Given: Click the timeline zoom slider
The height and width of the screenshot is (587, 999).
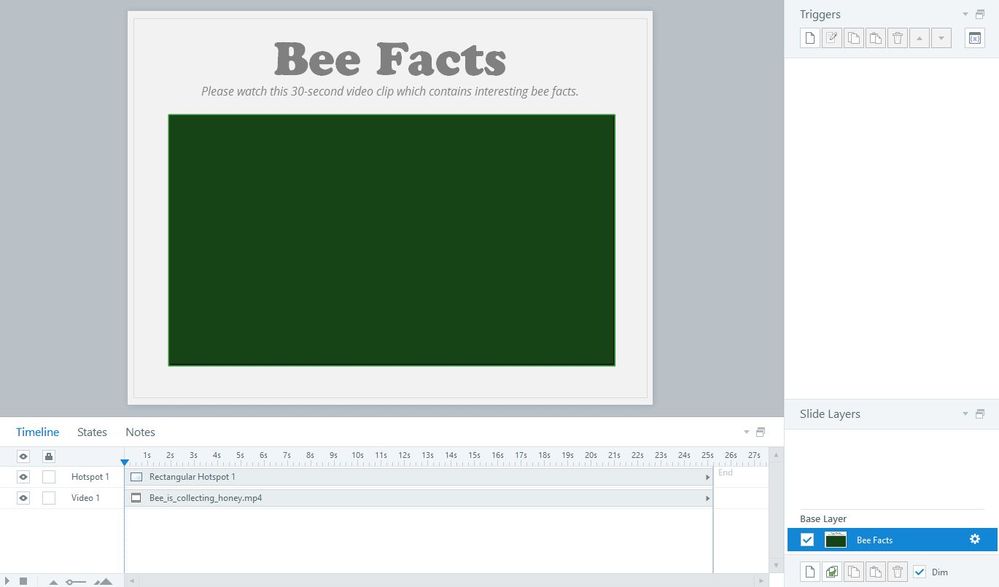Looking at the screenshot, I should pyautogui.click(x=76, y=581).
